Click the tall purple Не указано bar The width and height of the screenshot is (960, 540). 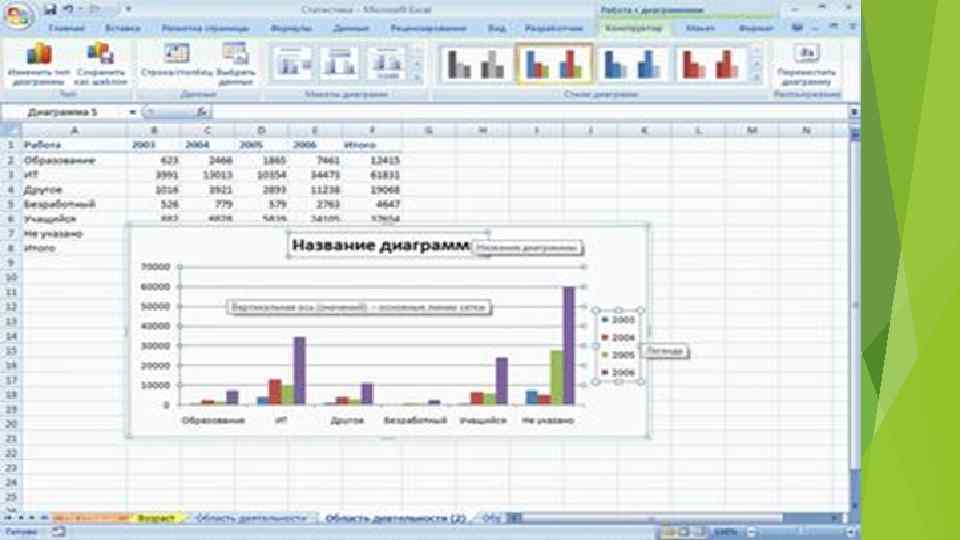click(569, 346)
